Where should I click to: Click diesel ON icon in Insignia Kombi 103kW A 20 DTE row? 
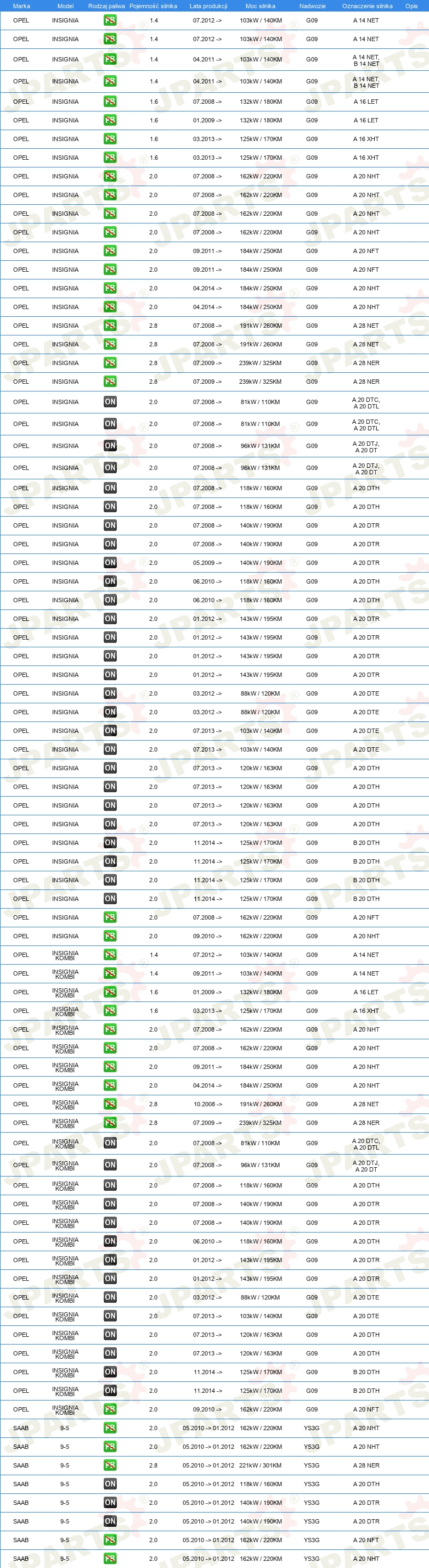coord(110,1315)
